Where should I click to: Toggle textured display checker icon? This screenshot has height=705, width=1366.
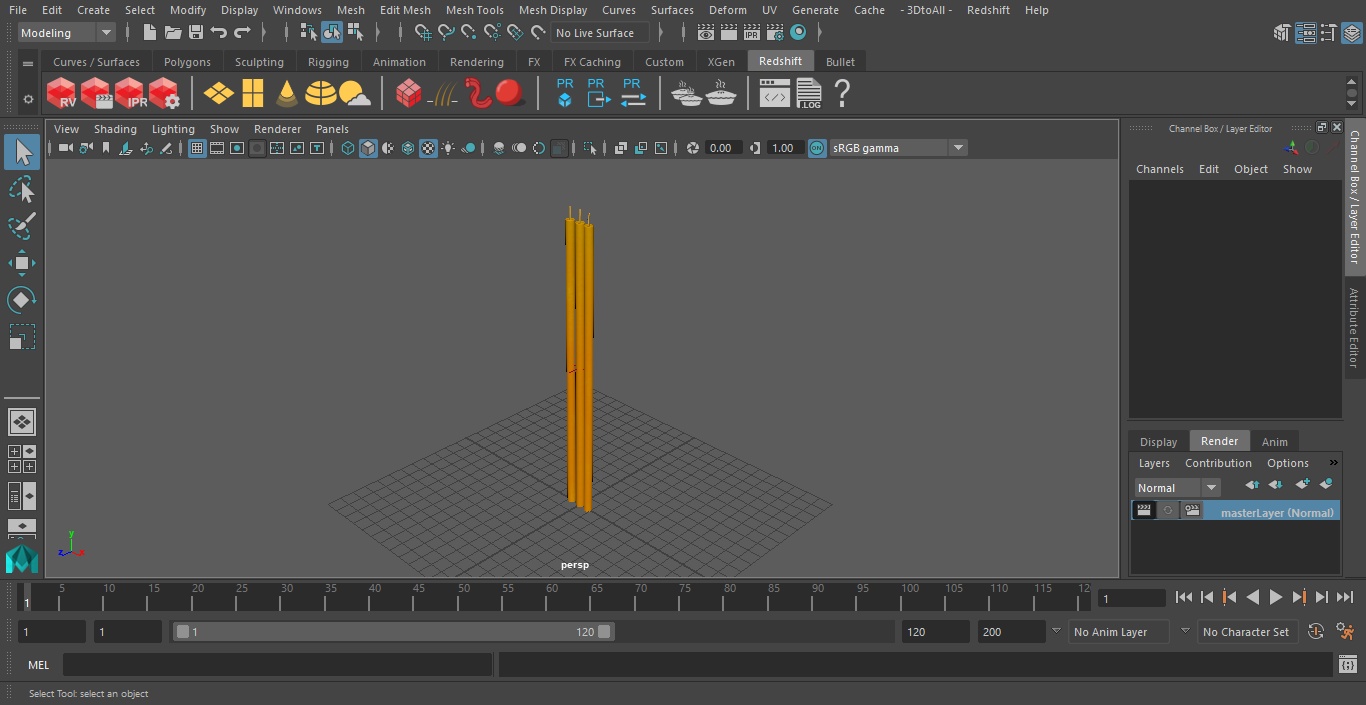pos(428,148)
